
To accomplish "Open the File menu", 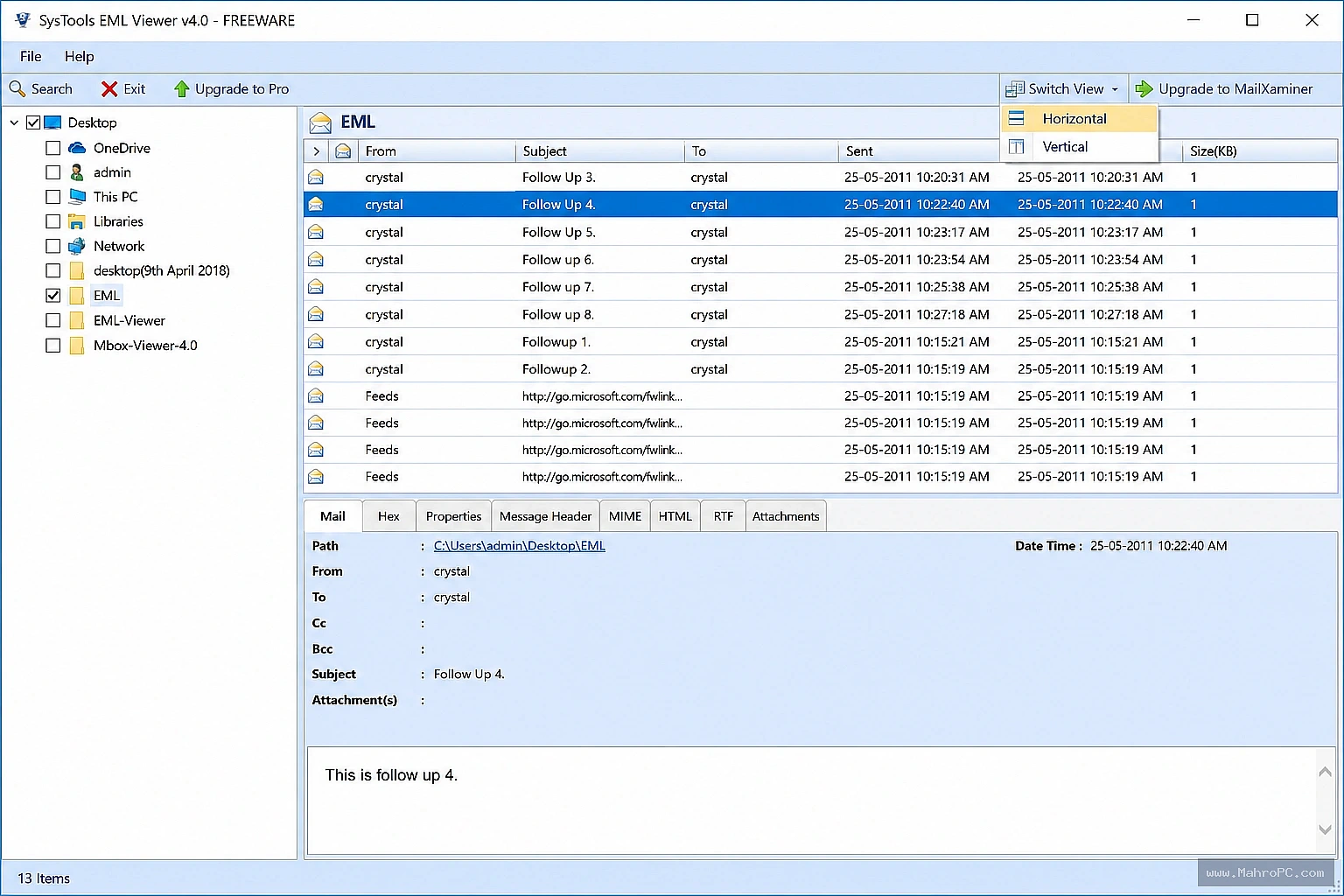I will point(31,56).
